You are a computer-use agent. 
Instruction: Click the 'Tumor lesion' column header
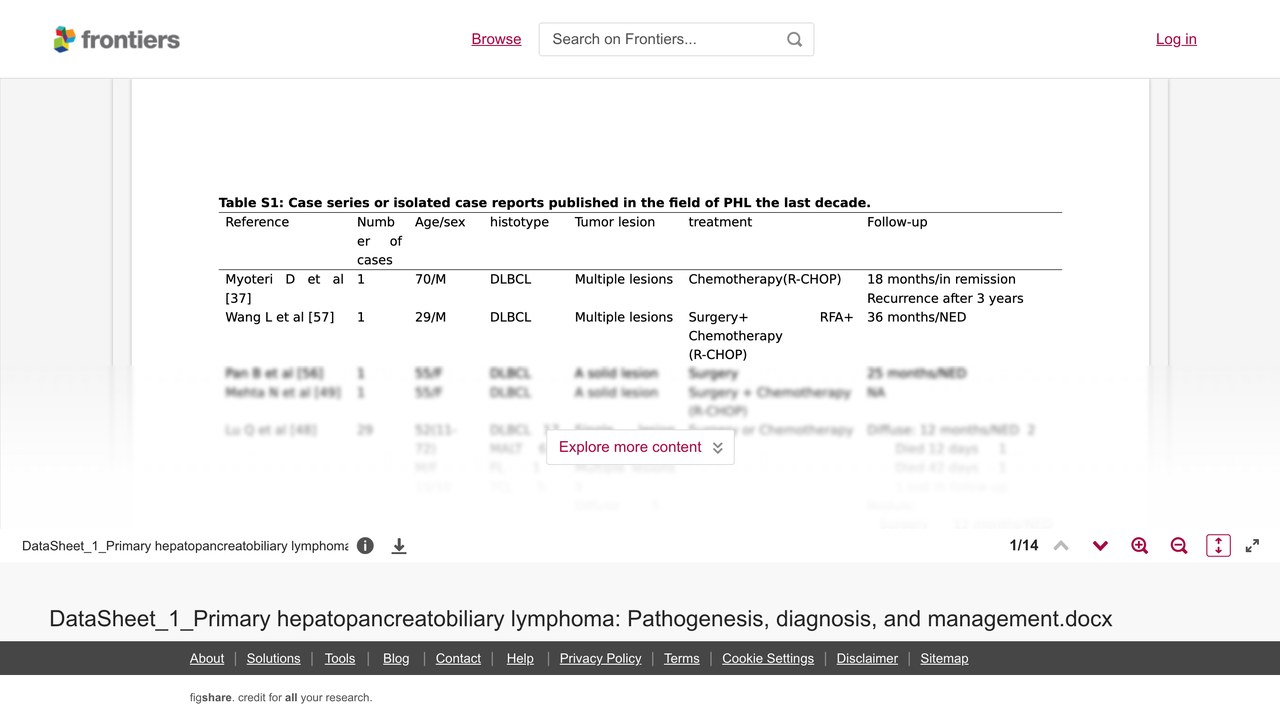[x=615, y=222]
